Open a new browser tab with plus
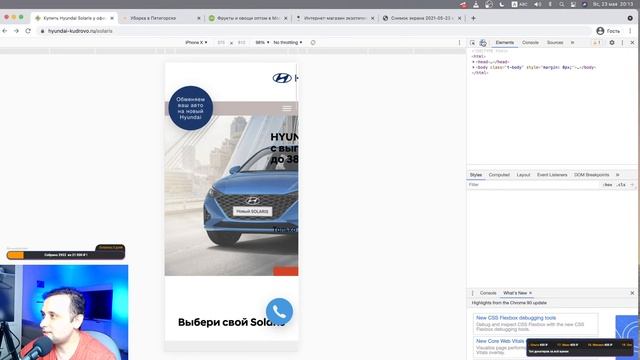The width and height of the screenshot is (640, 360). point(473,18)
